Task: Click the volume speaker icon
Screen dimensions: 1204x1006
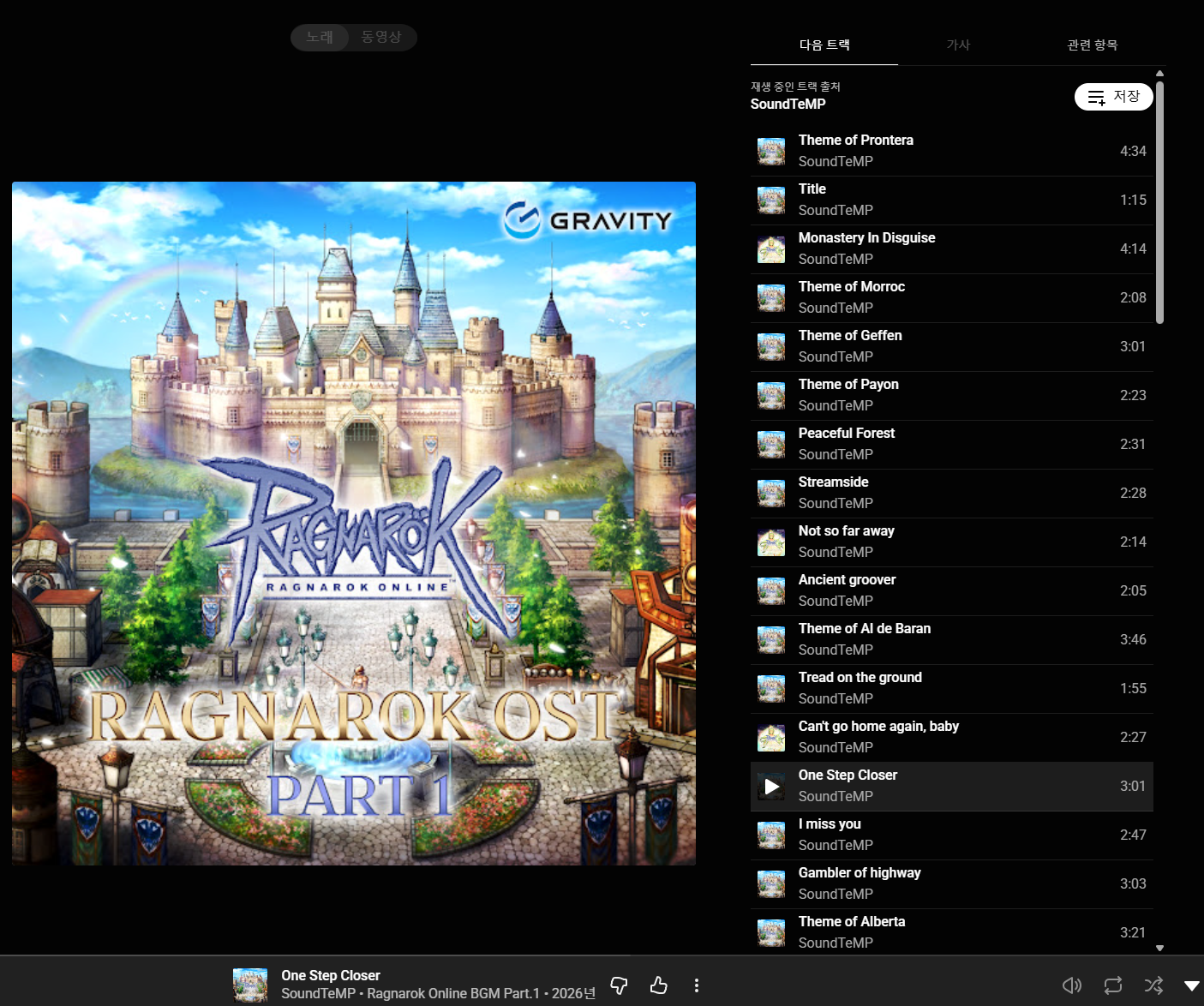Action: 1071,985
